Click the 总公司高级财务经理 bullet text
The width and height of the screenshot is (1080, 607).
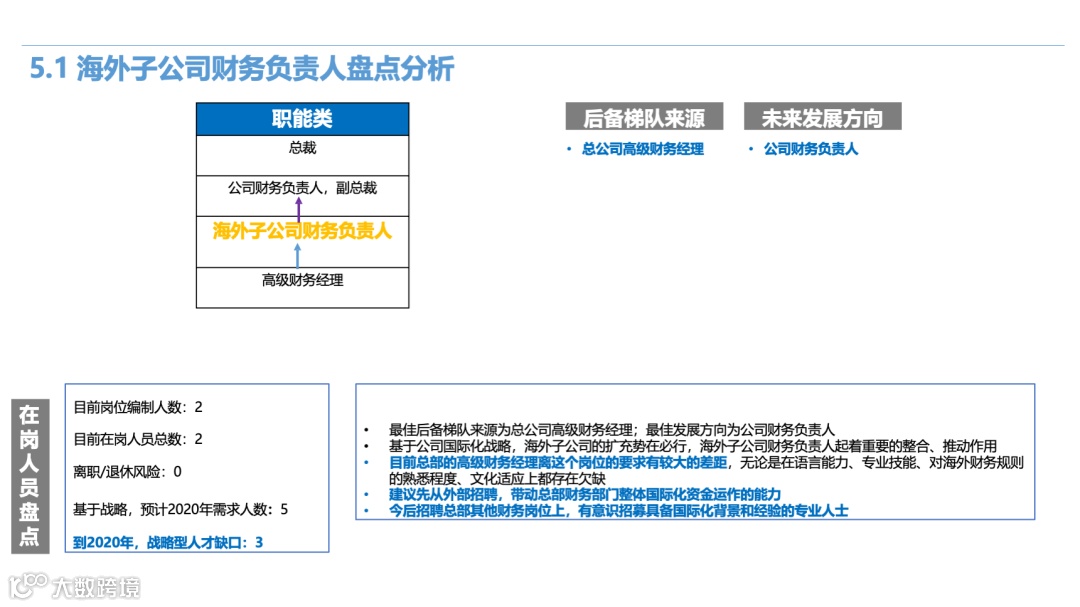[643, 149]
